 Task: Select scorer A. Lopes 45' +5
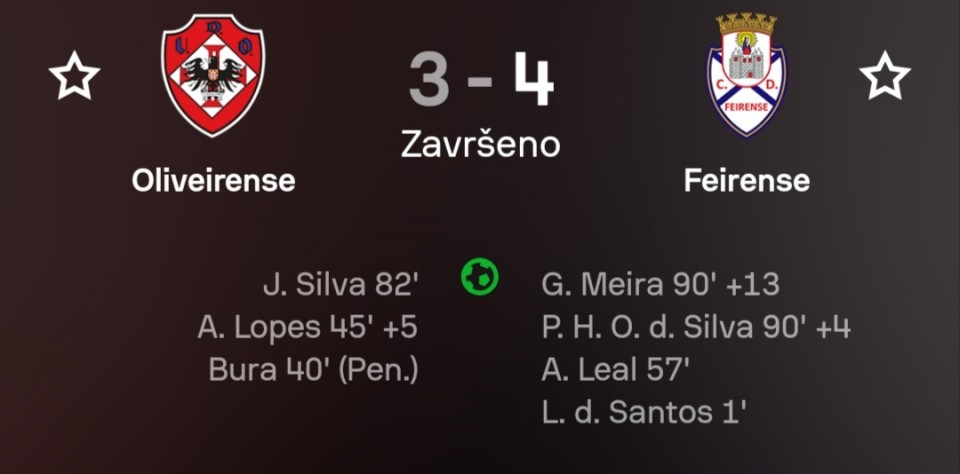(307, 327)
